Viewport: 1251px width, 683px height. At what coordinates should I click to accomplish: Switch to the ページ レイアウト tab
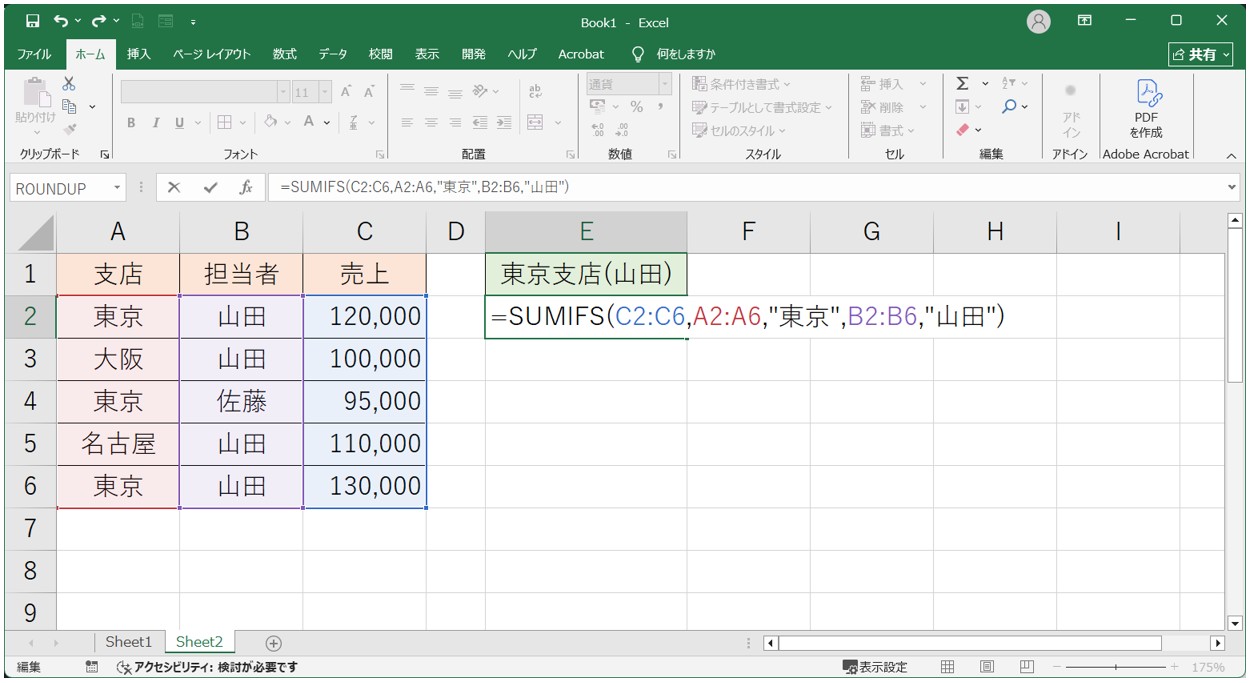click(212, 54)
